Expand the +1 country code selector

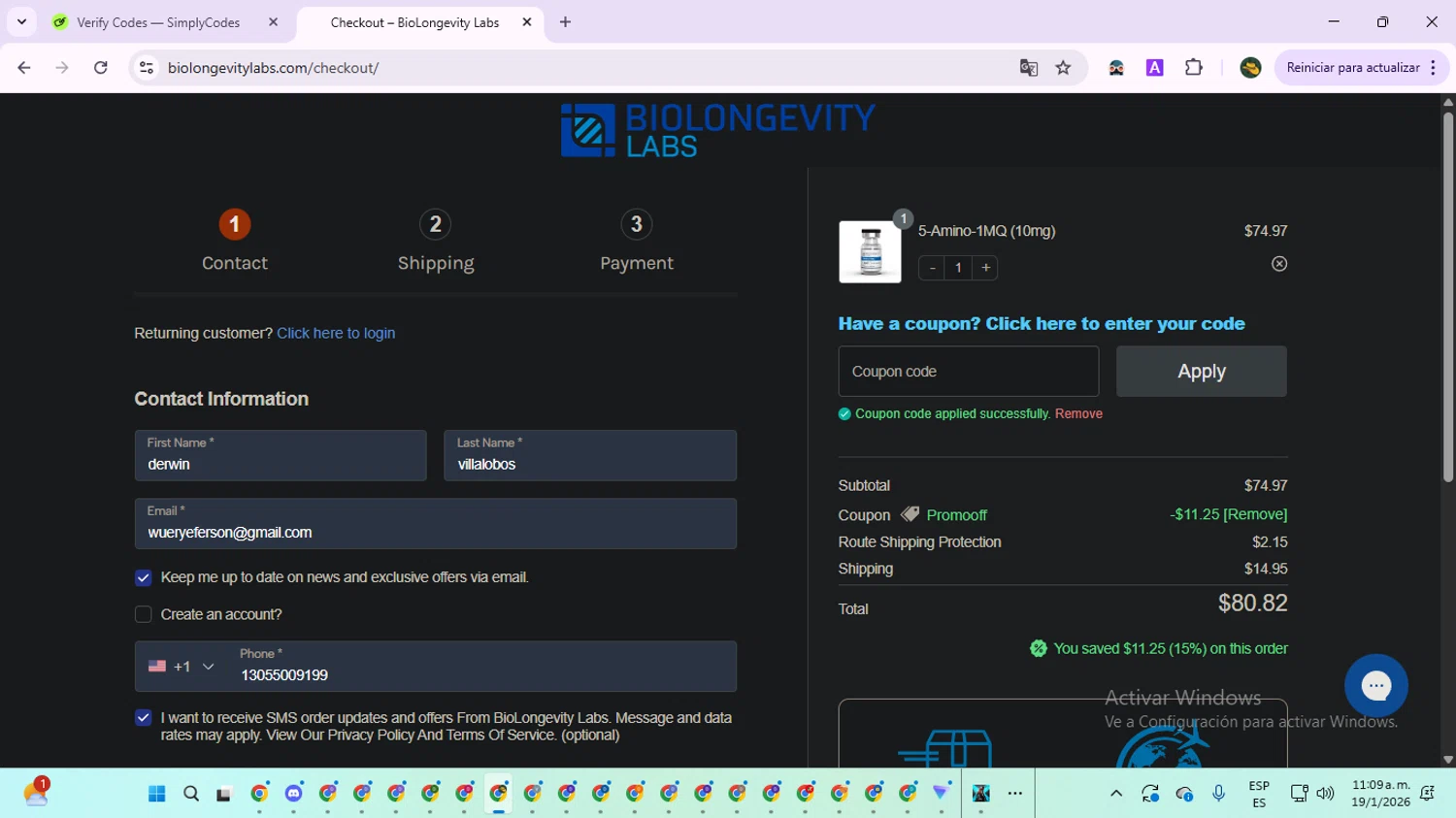coord(182,667)
